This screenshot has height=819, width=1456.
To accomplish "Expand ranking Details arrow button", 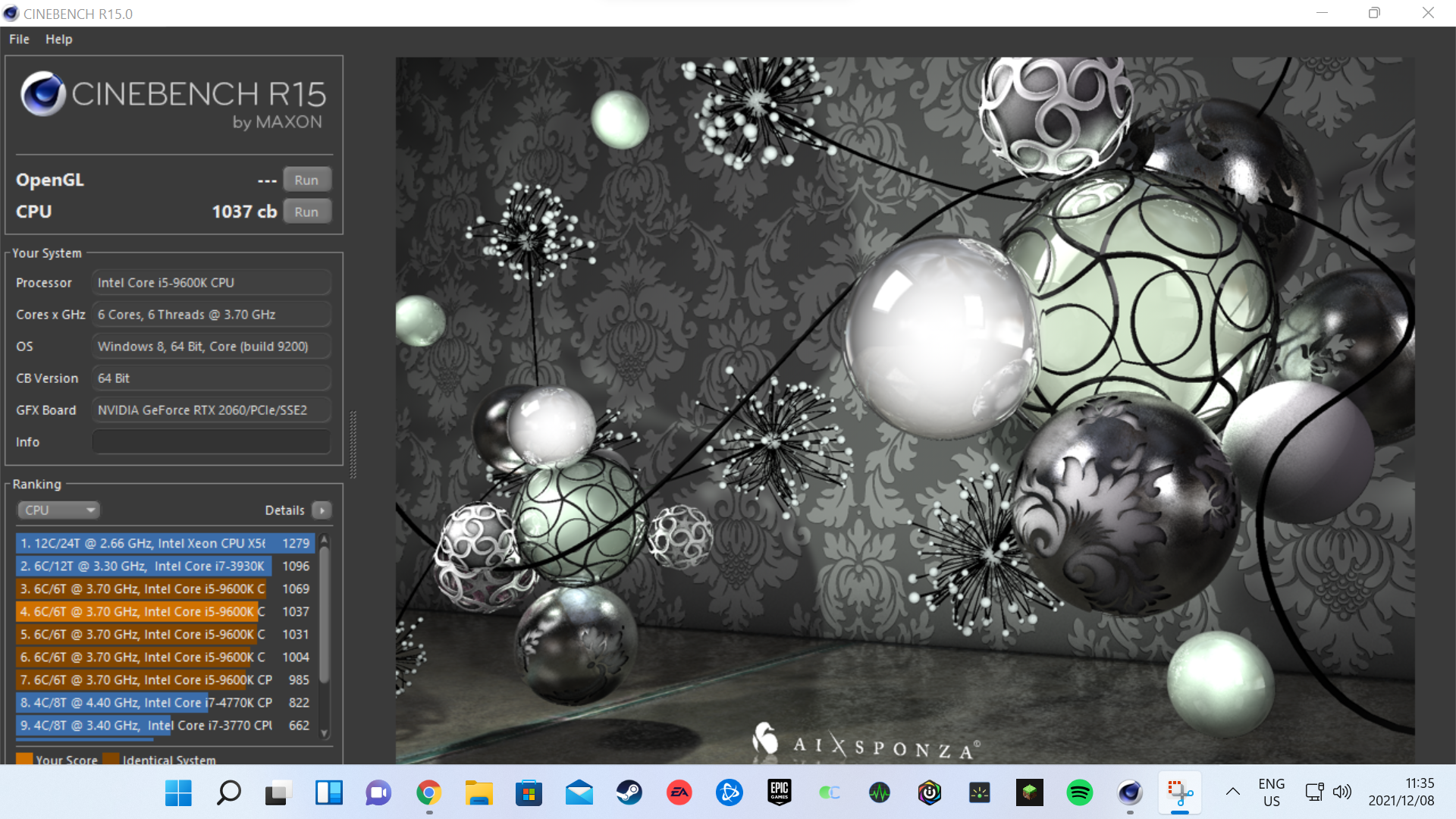I will (x=322, y=510).
